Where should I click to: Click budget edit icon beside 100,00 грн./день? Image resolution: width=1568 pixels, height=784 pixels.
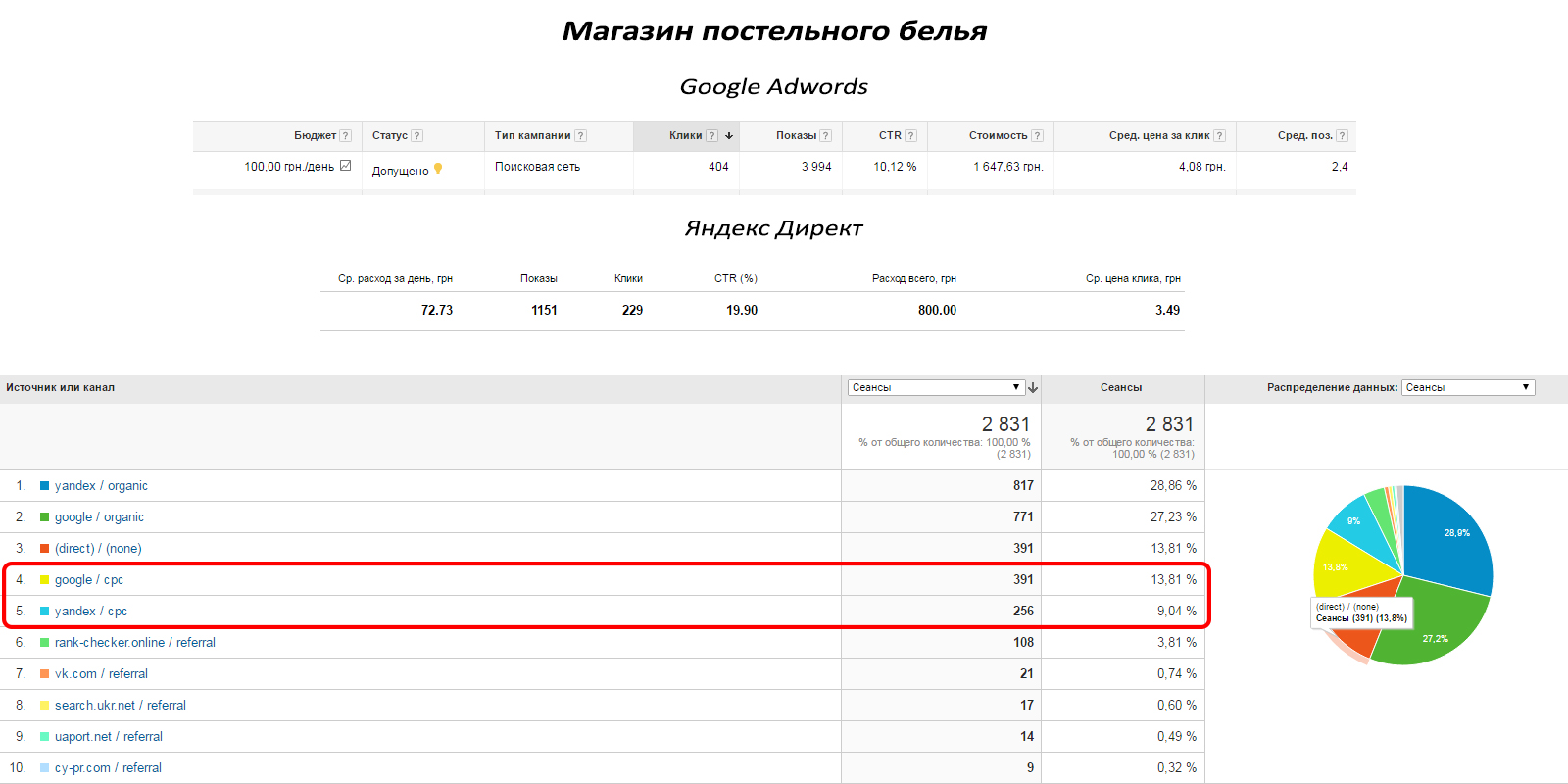[345, 166]
